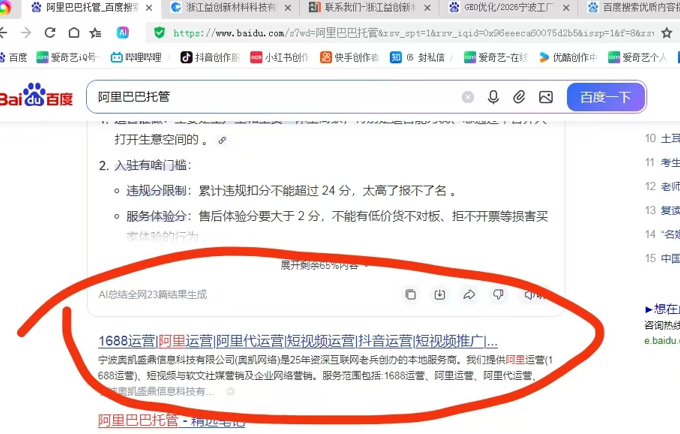Click the Baidu logo
This screenshot has height=434, width=680.
[x=36, y=95]
